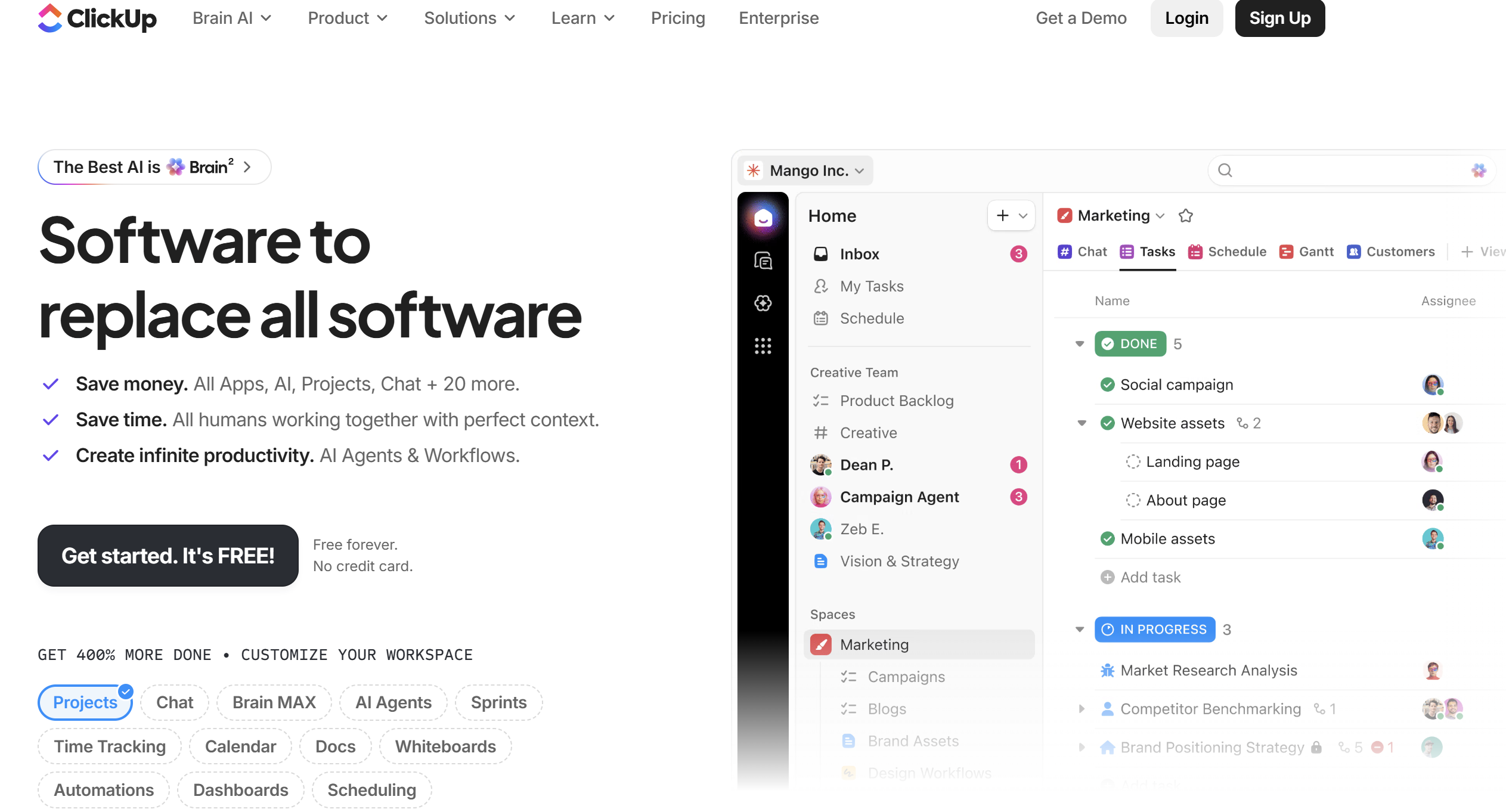1506x812 pixels.
Task: Click the IN PROGRESS status badge
Action: click(x=1155, y=630)
